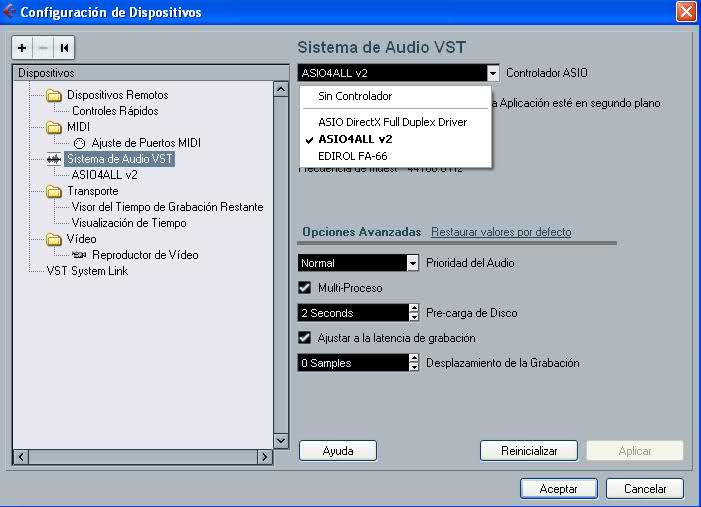Click device tree scroll right arrow
The image size is (701, 507).
click(x=265, y=457)
